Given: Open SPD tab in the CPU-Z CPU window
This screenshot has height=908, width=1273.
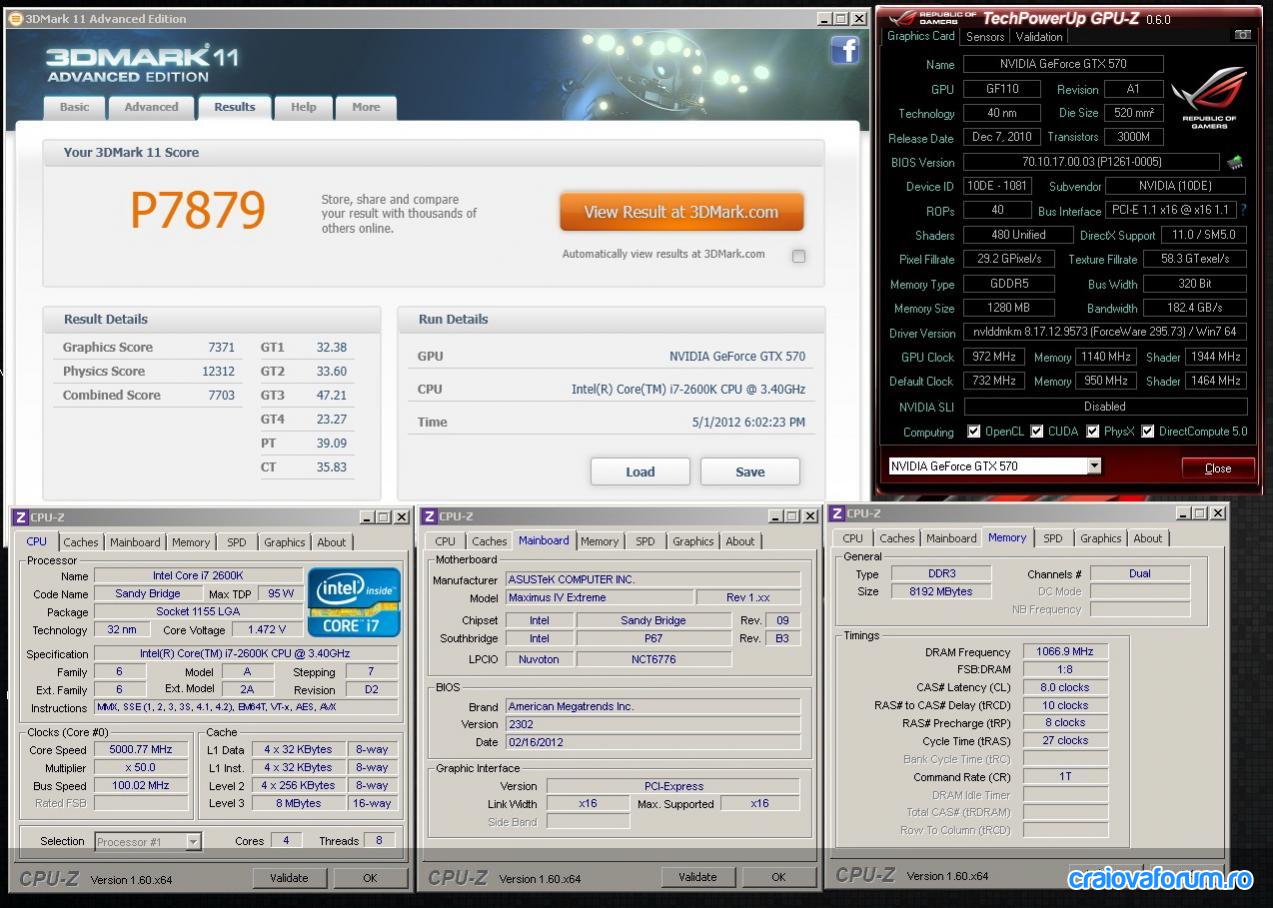Looking at the screenshot, I should (236, 542).
